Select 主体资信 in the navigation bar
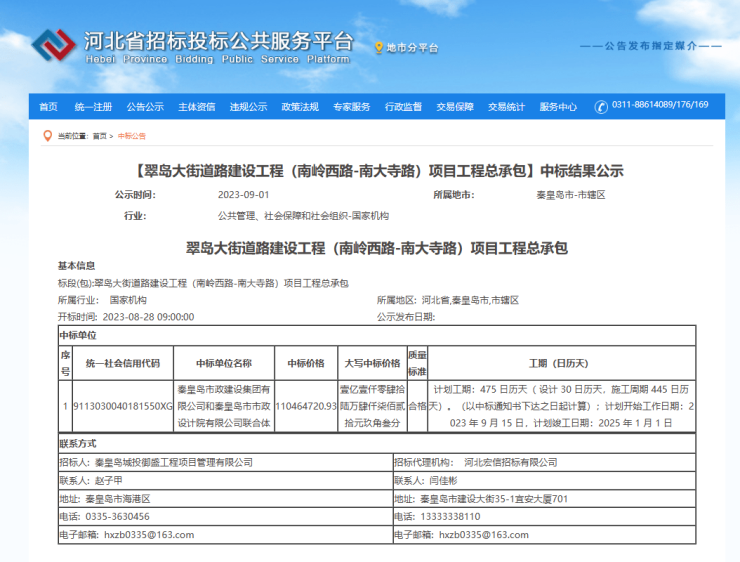The height and width of the screenshot is (562, 740). [197, 107]
